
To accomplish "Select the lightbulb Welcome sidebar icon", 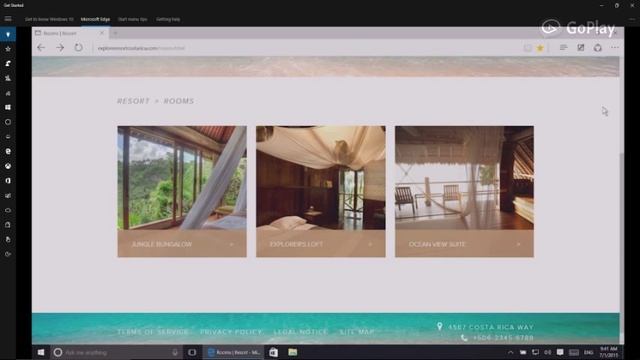I will (x=8, y=34).
